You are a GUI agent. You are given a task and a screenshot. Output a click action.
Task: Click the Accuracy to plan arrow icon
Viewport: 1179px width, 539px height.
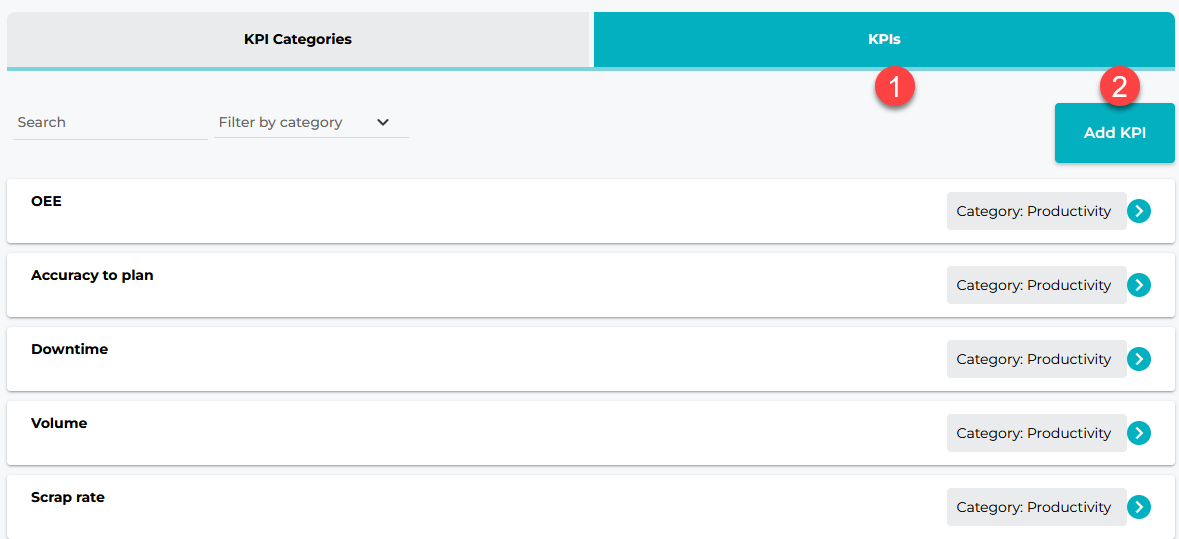click(x=1139, y=285)
